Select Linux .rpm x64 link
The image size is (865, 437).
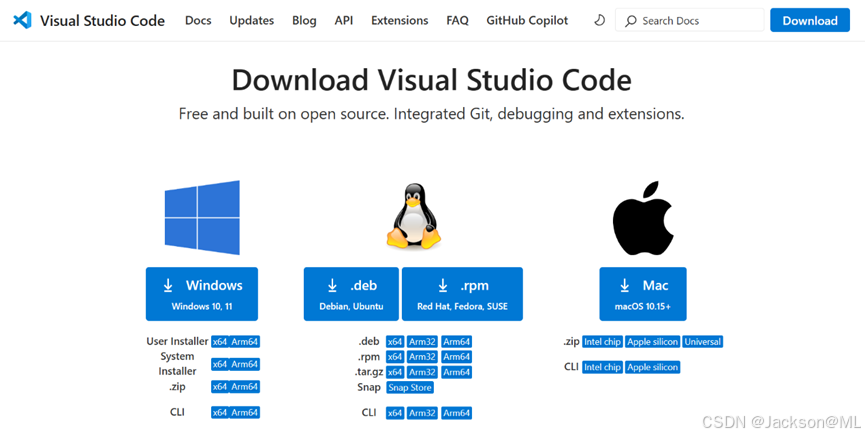tap(395, 357)
